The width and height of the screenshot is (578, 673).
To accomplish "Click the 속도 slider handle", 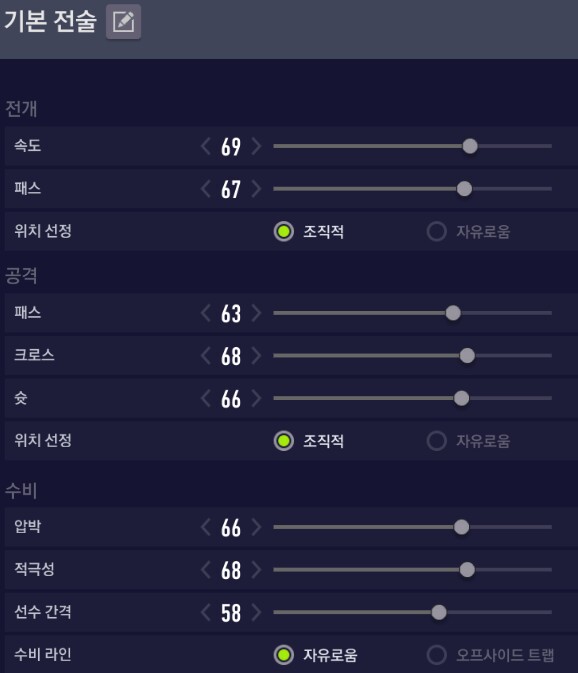I will 470,146.
